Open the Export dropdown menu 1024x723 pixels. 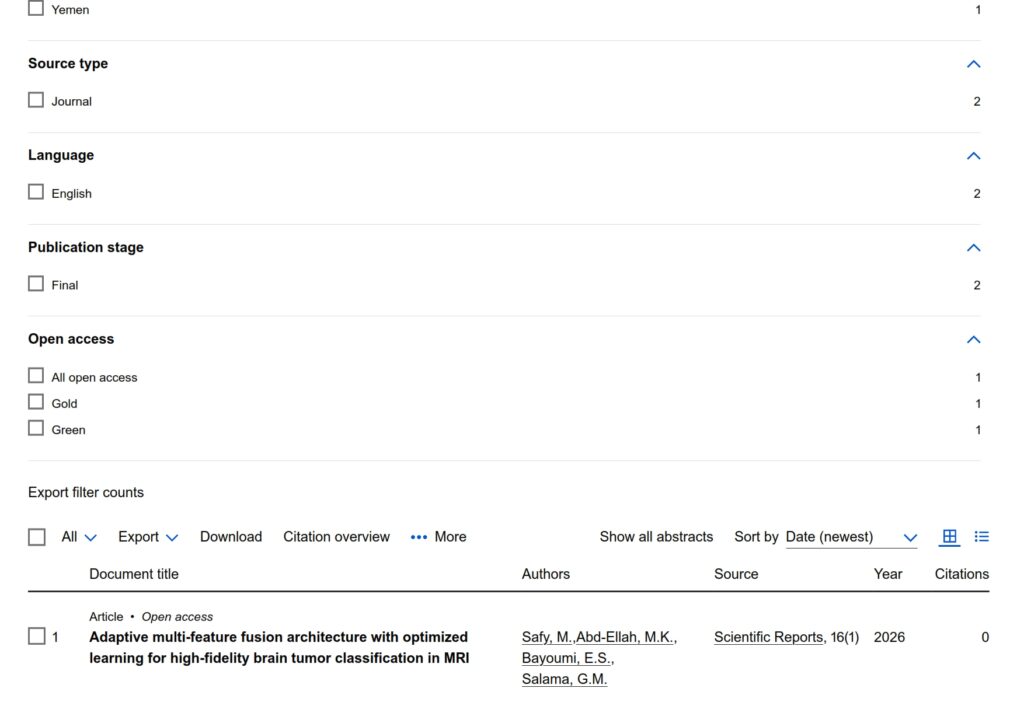click(x=148, y=537)
